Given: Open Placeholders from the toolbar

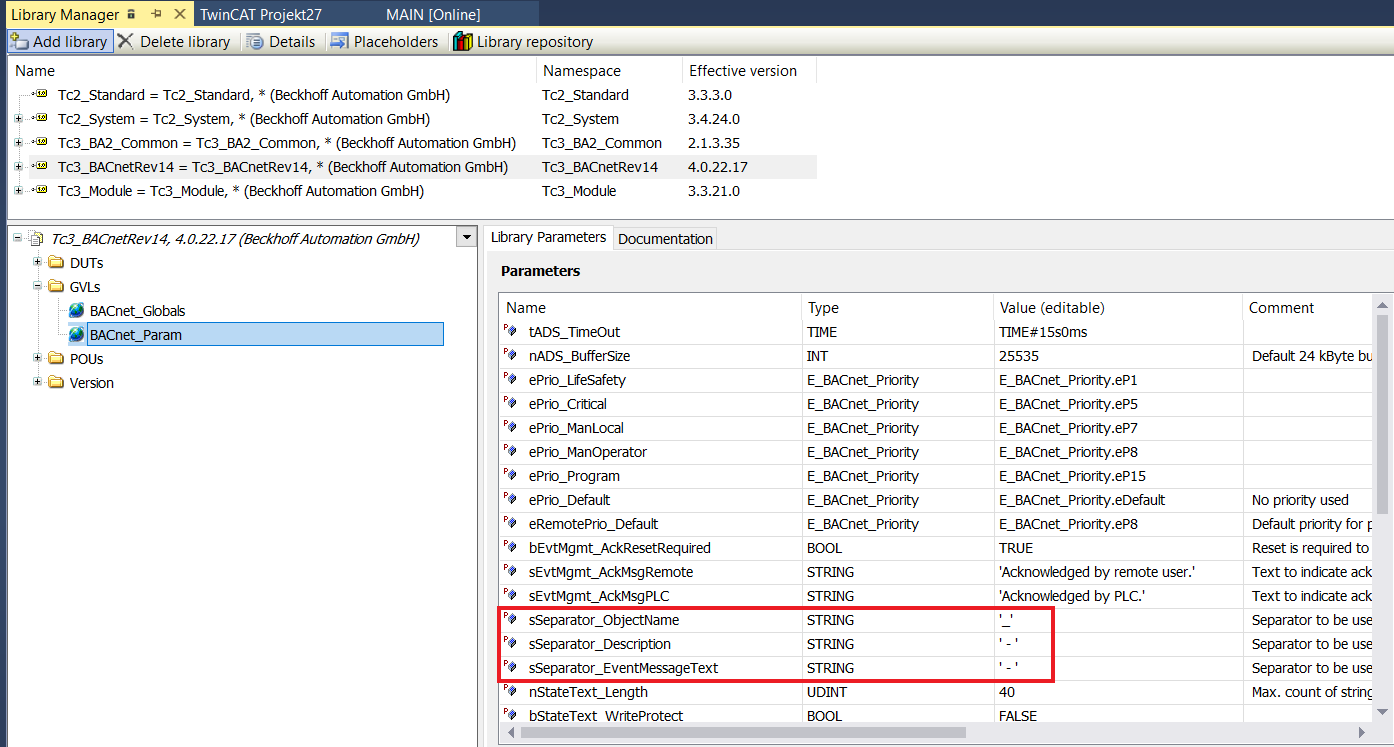Looking at the screenshot, I should click(384, 41).
